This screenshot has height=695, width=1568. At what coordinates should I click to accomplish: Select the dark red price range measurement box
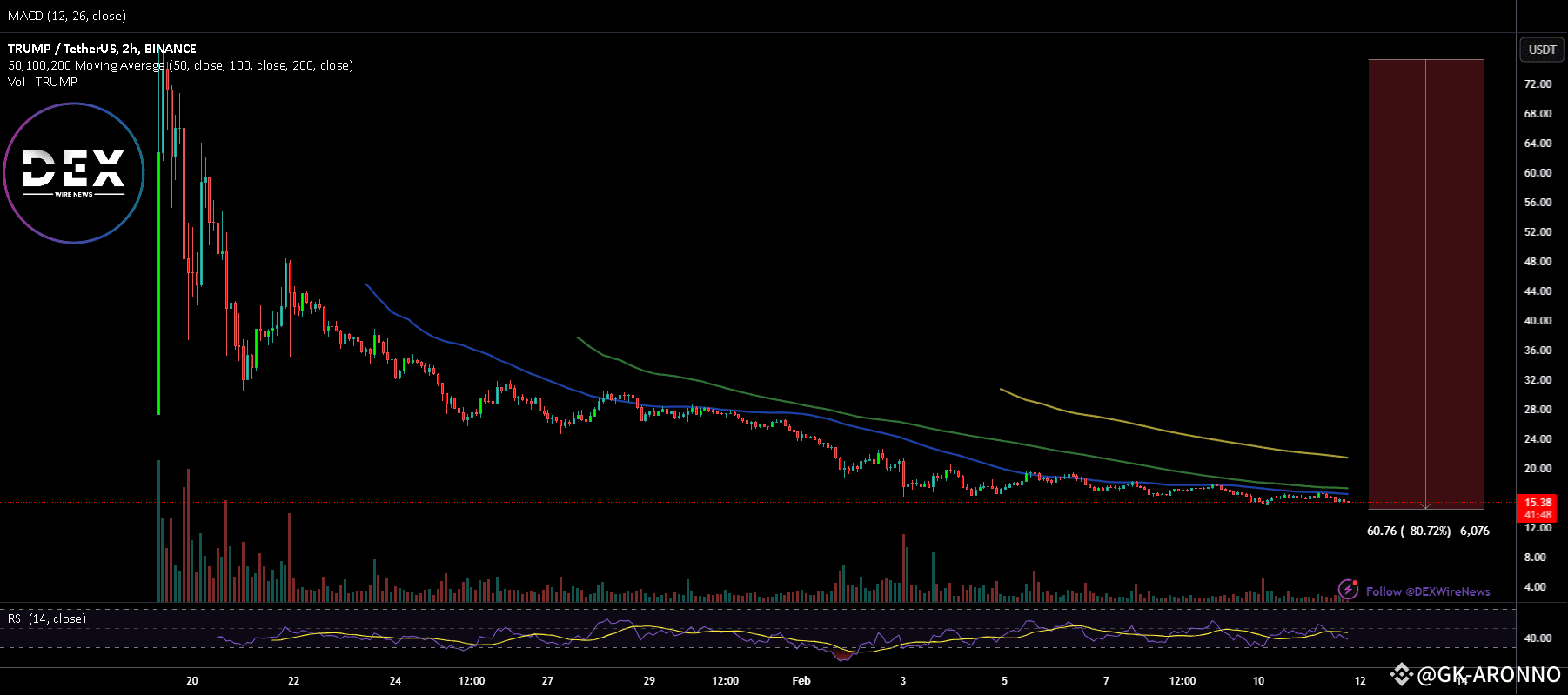point(1425,284)
